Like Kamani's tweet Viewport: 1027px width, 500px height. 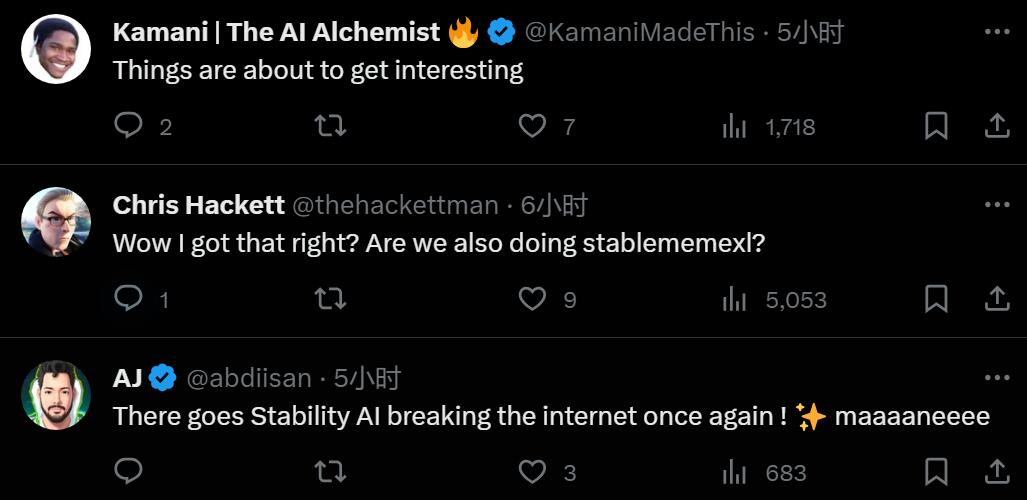[532, 126]
